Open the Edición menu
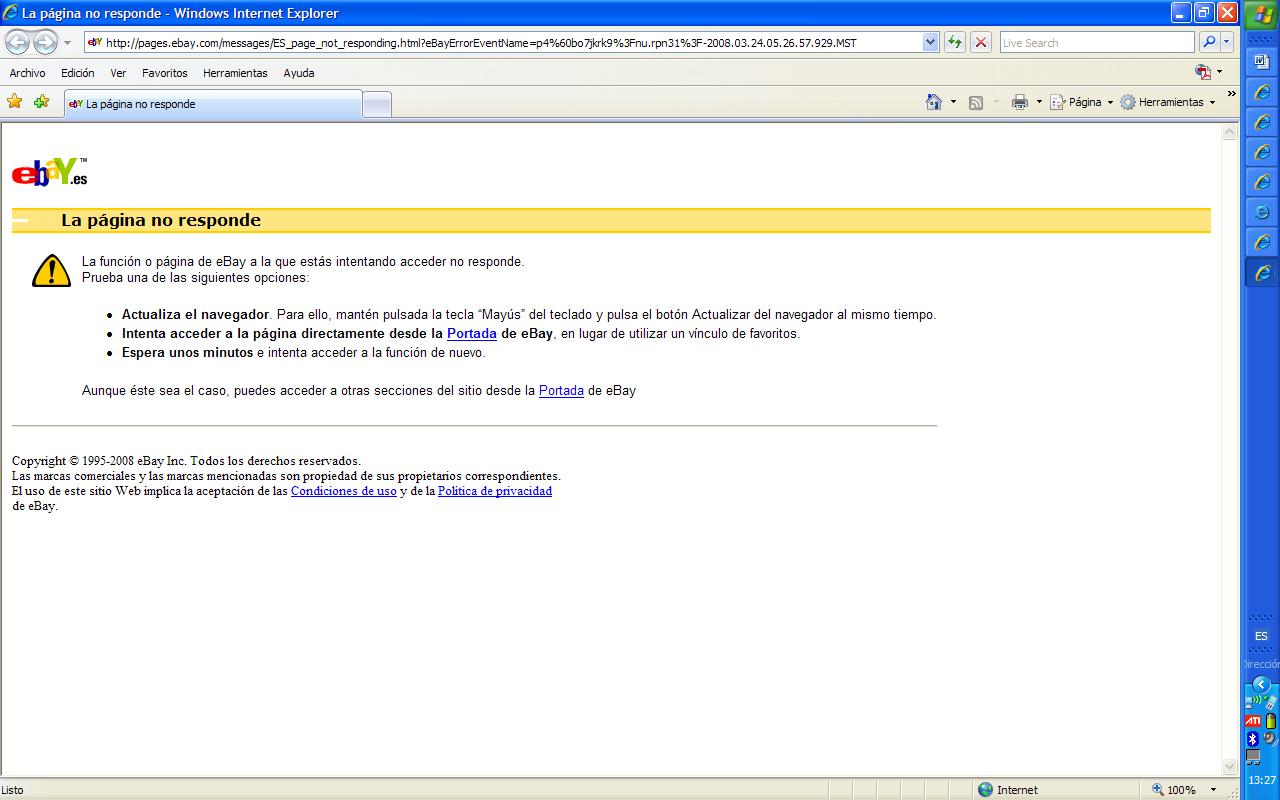Screen dimensions: 1280x800 pyautogui.click(x=77, y=73)
